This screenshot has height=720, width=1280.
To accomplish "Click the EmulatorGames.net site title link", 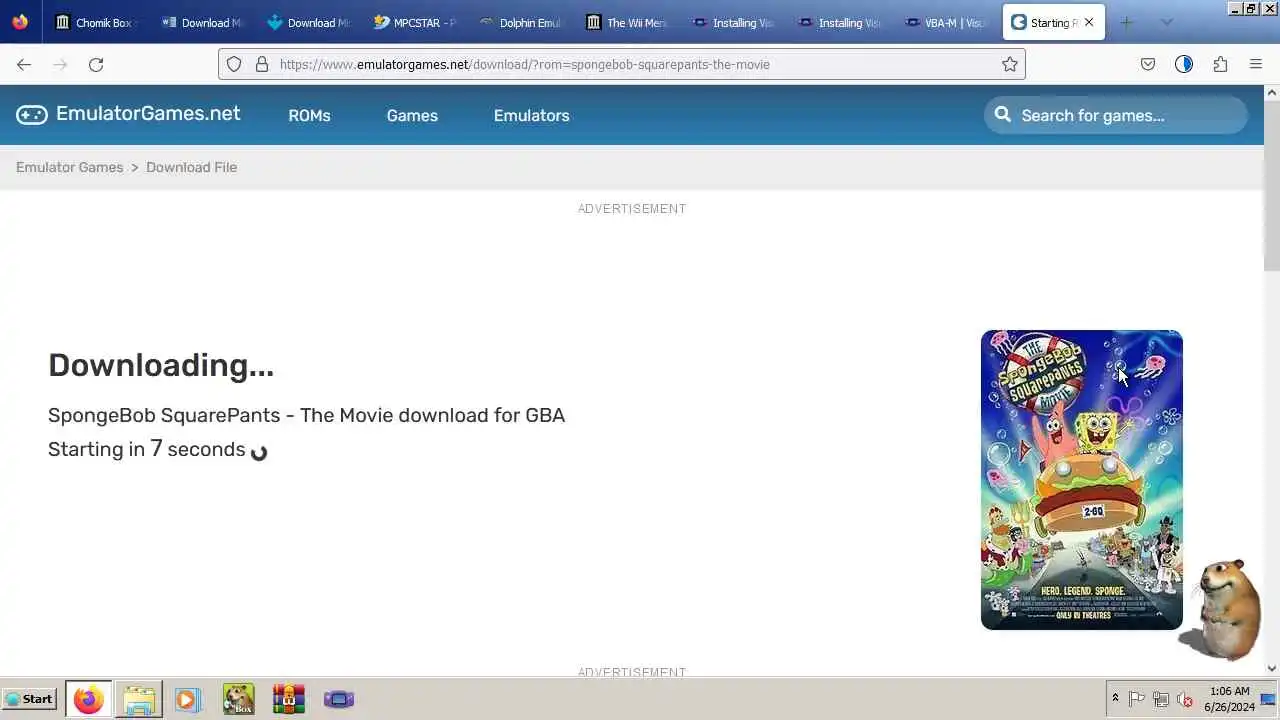I will coord(148,113).
